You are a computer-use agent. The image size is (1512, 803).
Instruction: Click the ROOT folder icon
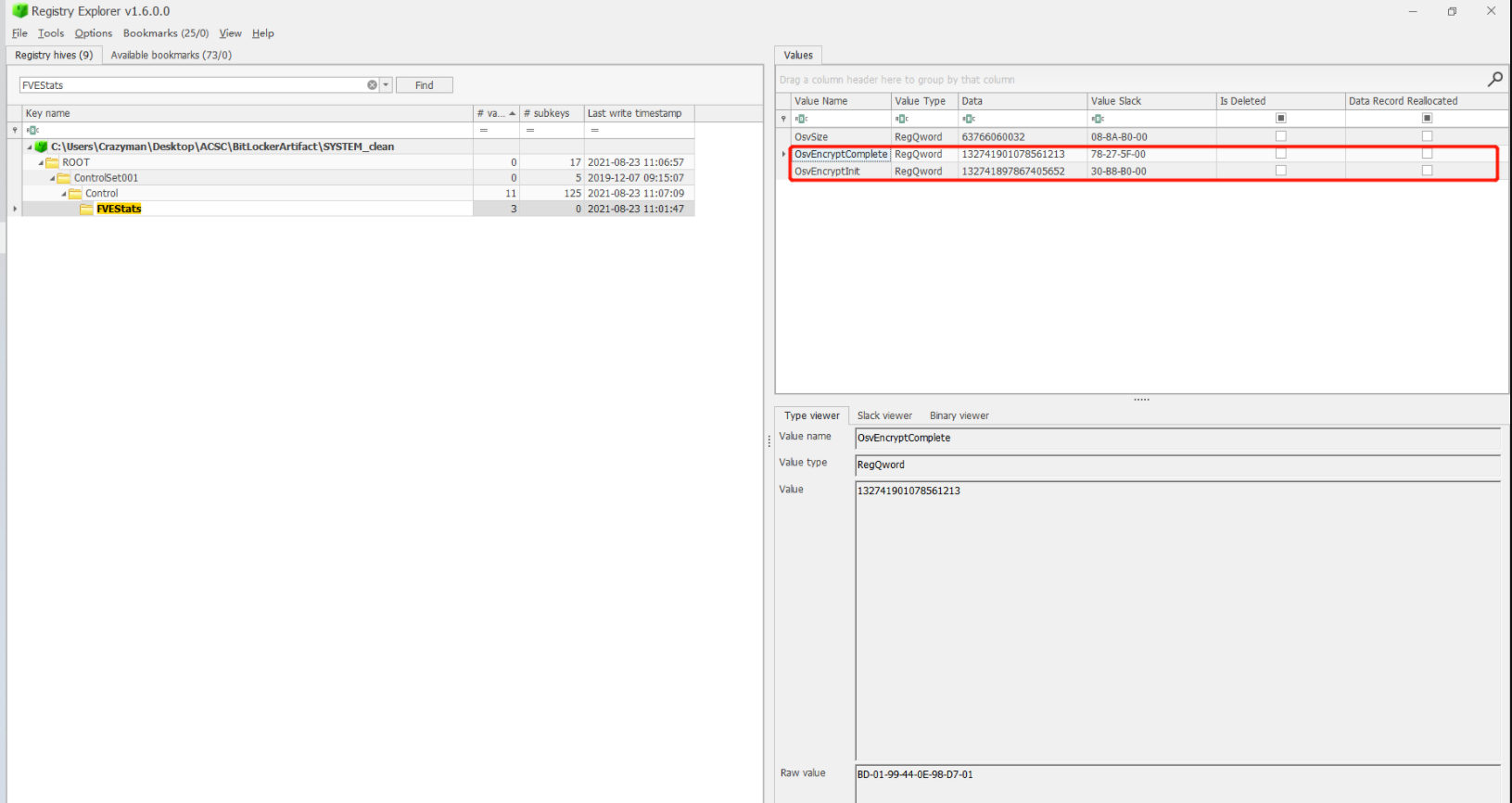tap(53, 162)
